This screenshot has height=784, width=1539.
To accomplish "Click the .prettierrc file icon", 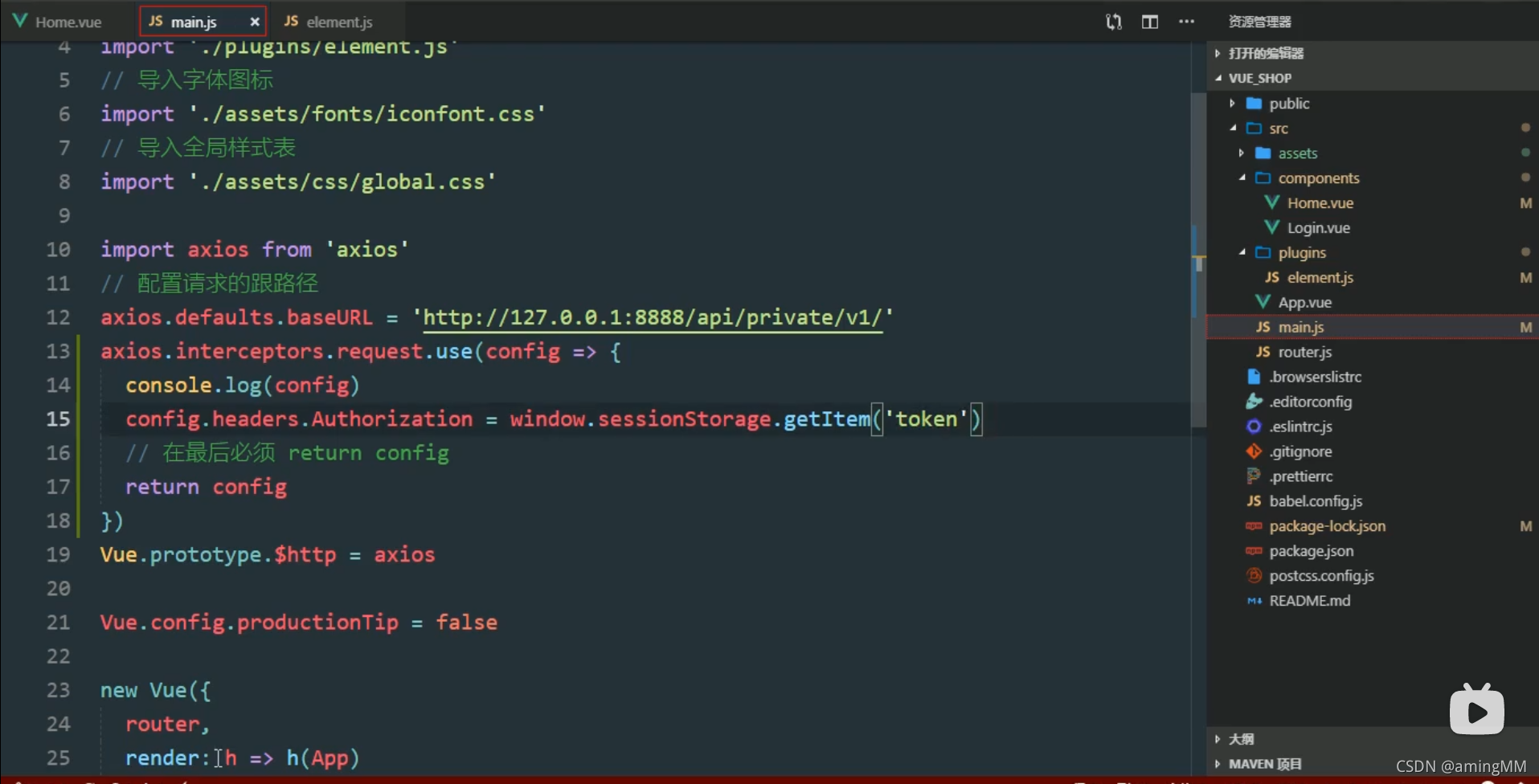I will pos(1254,476).
